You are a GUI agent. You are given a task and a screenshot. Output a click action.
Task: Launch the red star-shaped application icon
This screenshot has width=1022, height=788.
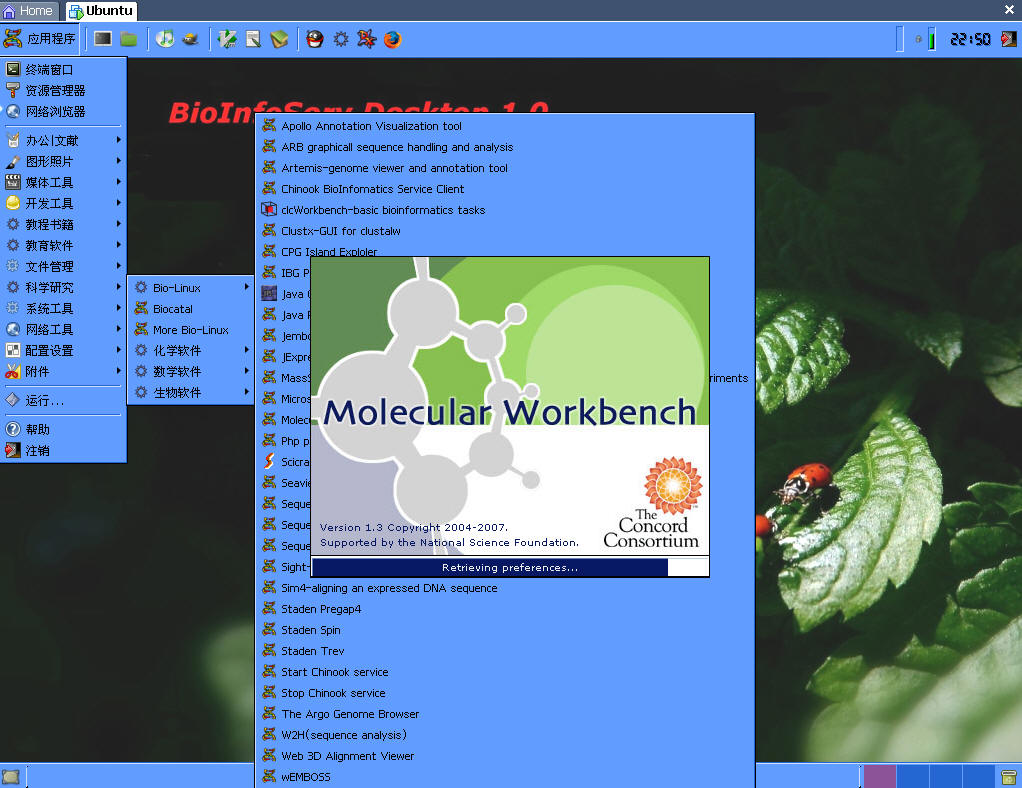pos(366,39)
